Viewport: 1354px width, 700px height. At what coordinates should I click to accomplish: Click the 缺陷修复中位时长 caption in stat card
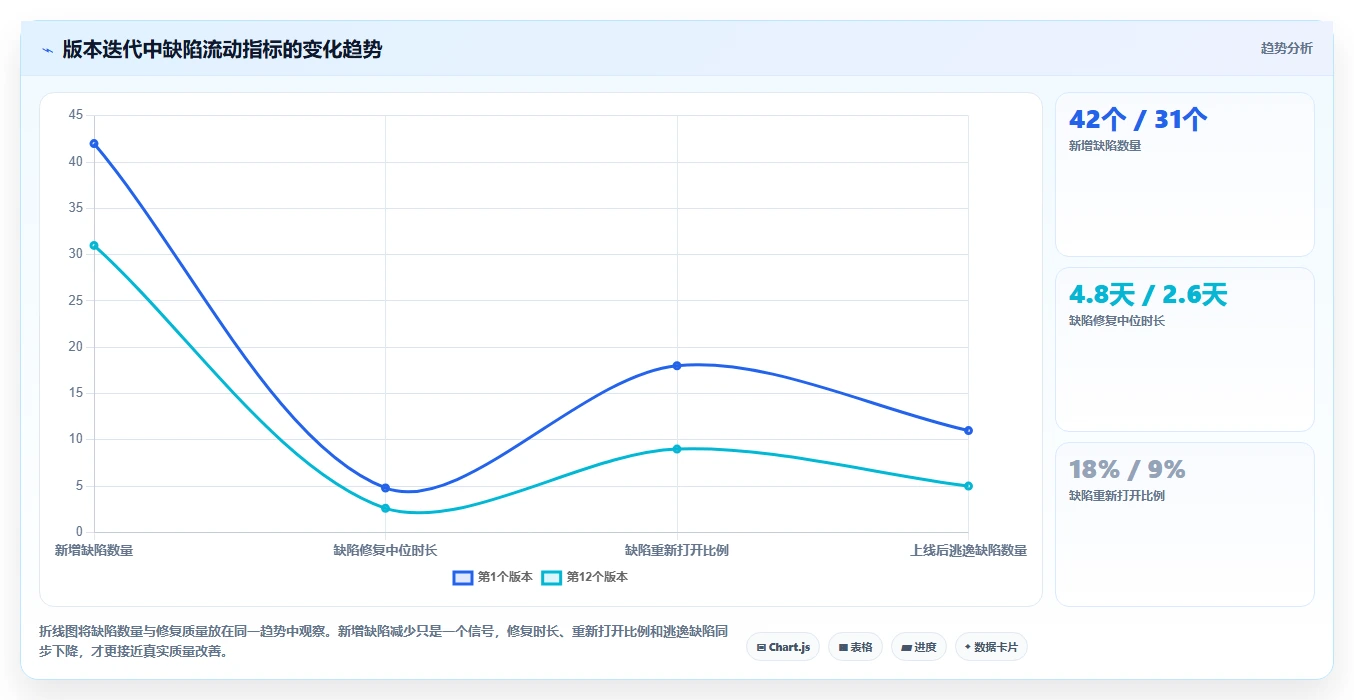1117,321
